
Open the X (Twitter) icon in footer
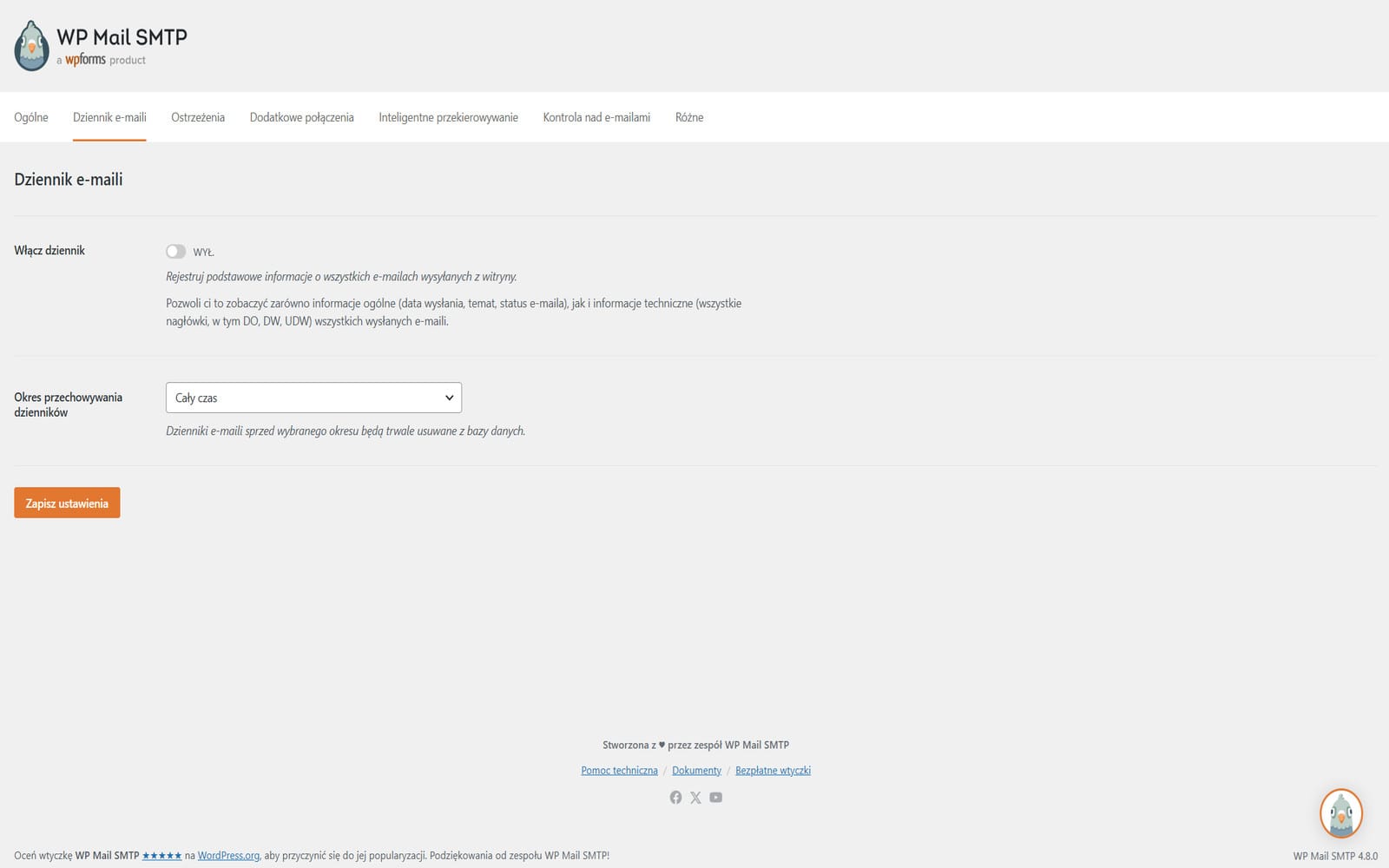tap(695, 797)
